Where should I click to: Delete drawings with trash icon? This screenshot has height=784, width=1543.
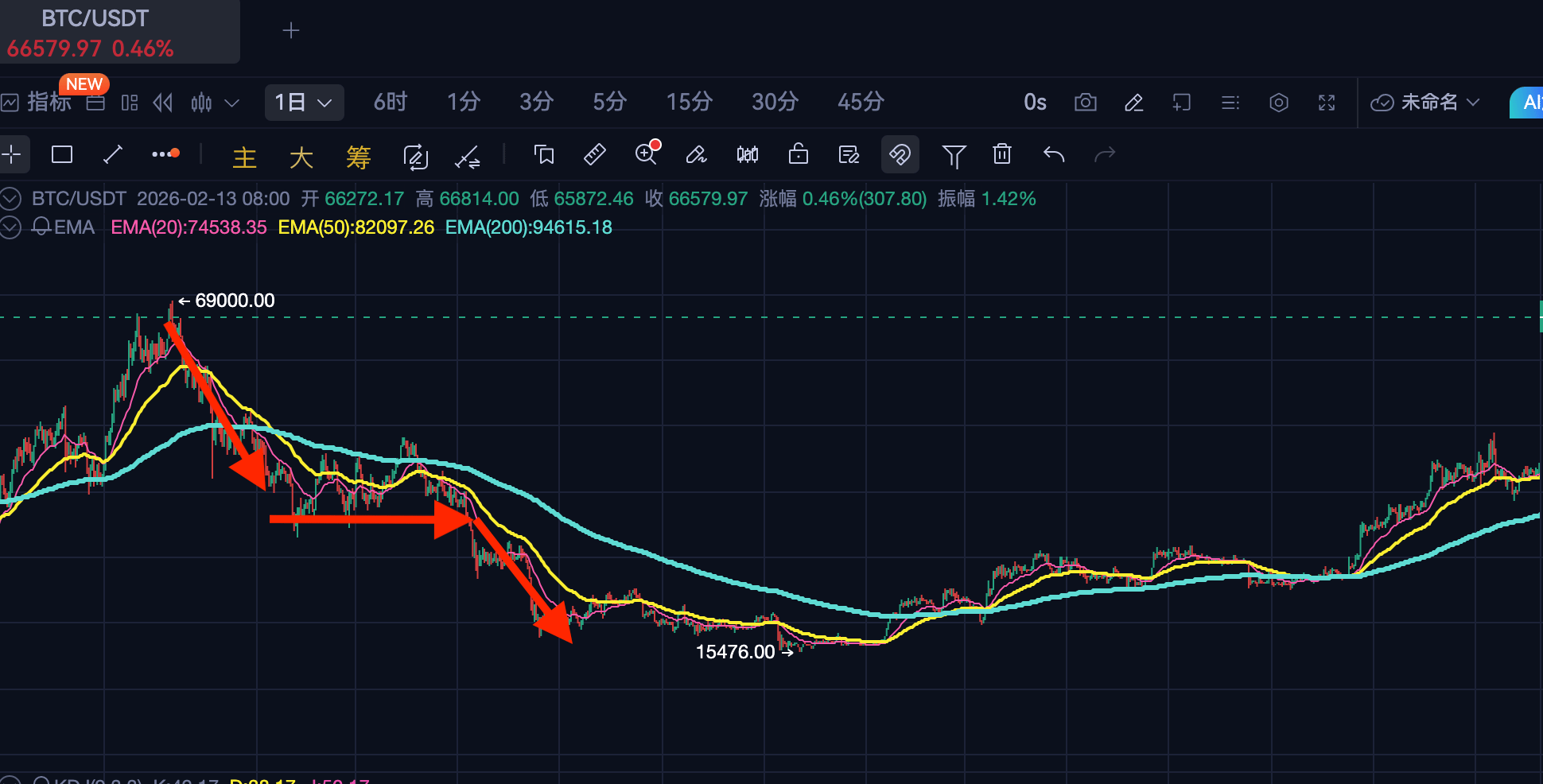point(1002,153)
